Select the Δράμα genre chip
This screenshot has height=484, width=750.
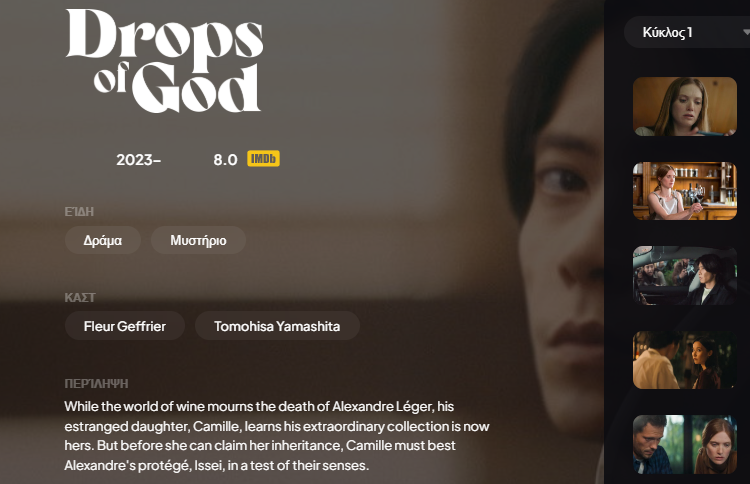pyautogui.click(x=103, y=240)
